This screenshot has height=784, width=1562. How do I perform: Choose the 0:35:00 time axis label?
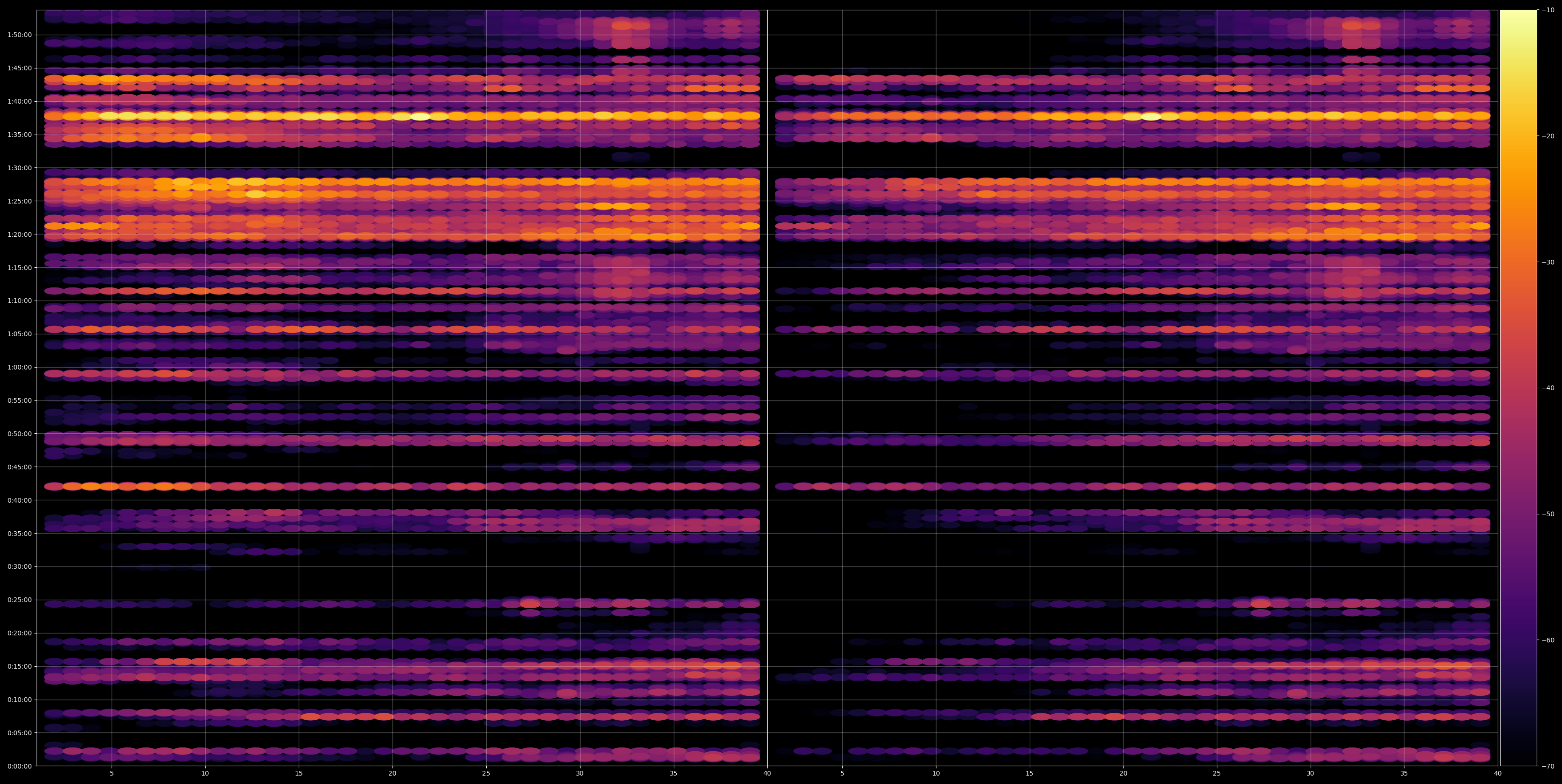pos(19,534)
